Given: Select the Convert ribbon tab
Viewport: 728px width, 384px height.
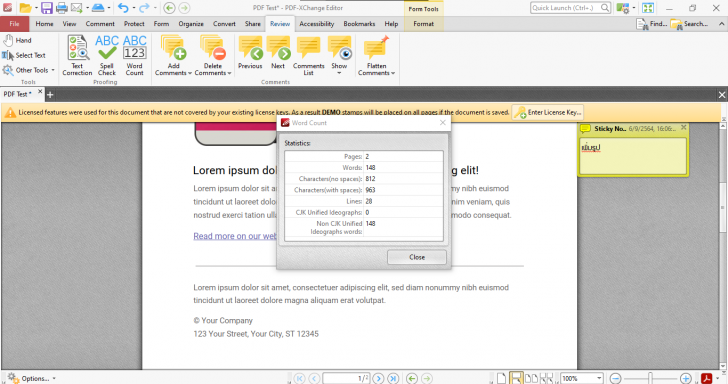Looking at the screenshot, I should coord(224,24).
